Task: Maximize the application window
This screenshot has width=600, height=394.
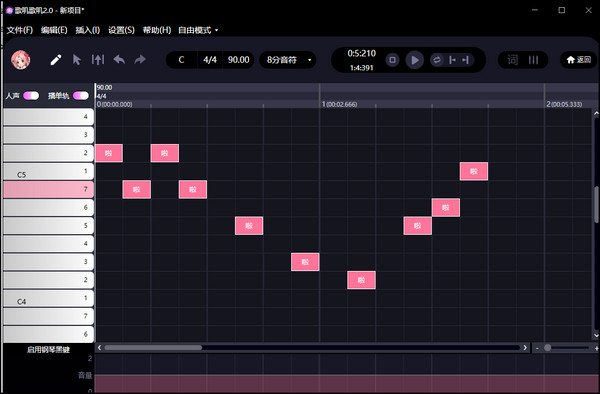Action: [562, 10]
